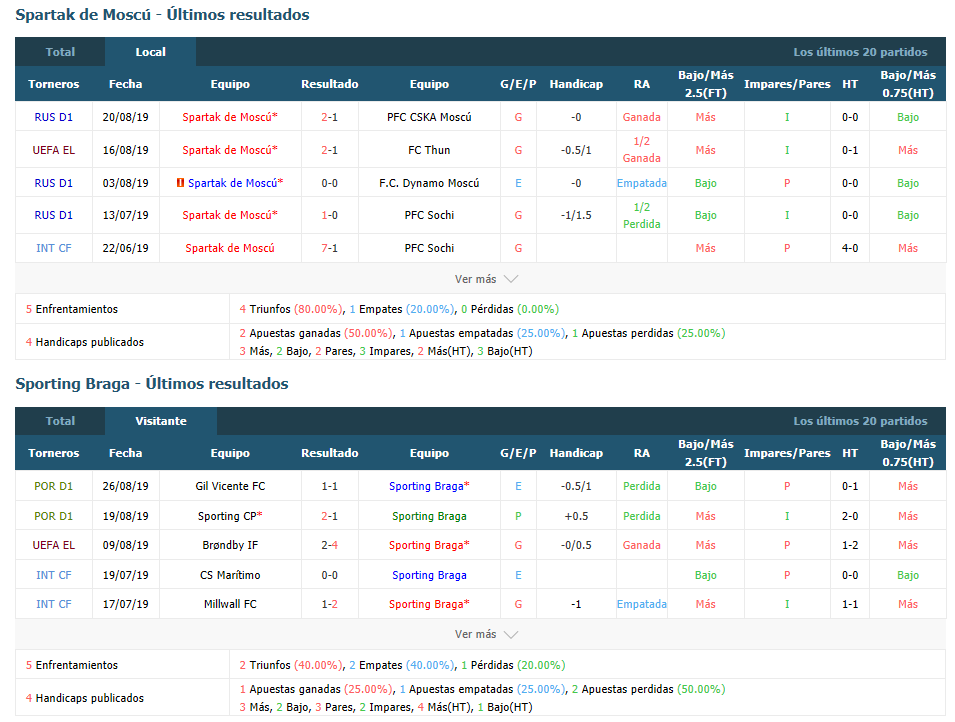Open RUS D1 link dated 03/08/19

[54, 183]
